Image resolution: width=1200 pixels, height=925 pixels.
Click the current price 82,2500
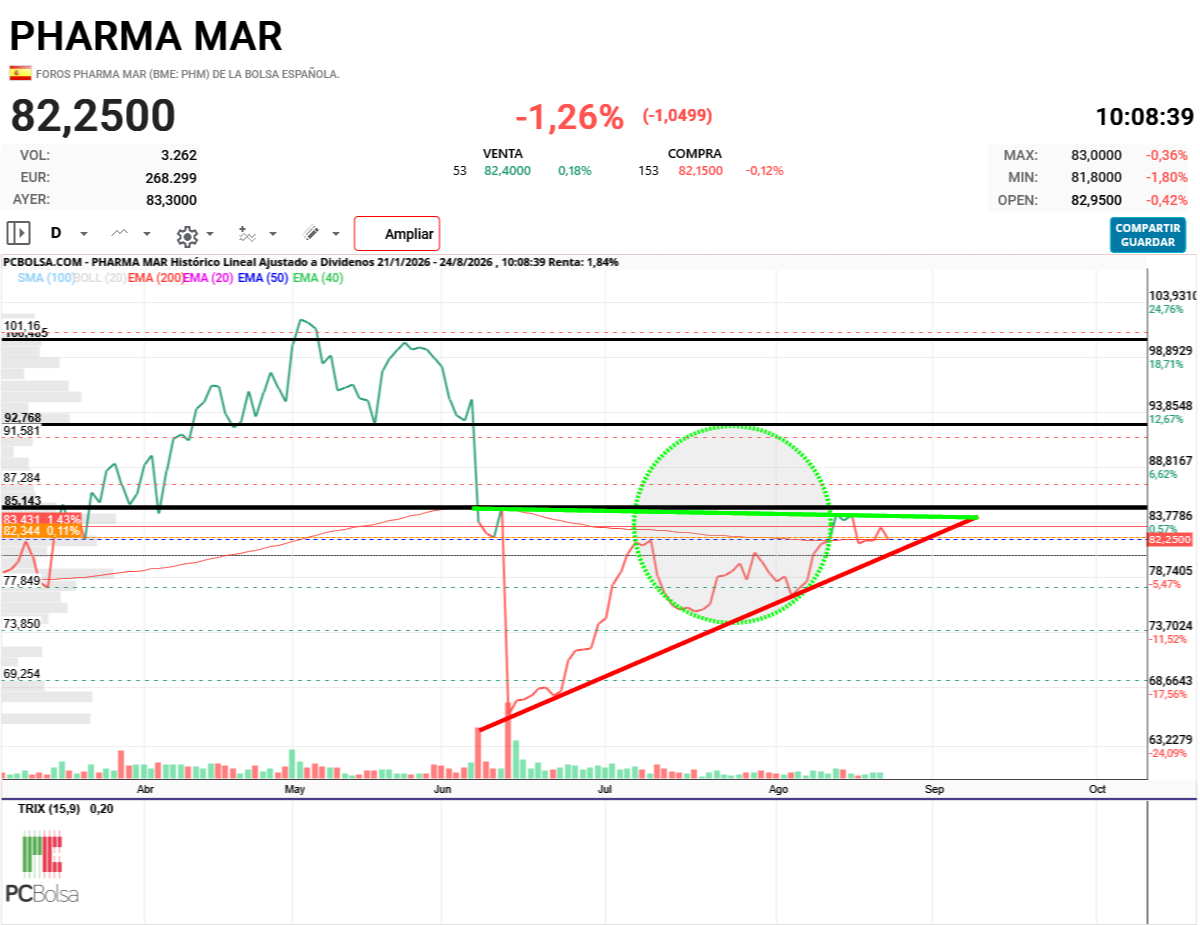pyautogui.click(x=93, y=116)
